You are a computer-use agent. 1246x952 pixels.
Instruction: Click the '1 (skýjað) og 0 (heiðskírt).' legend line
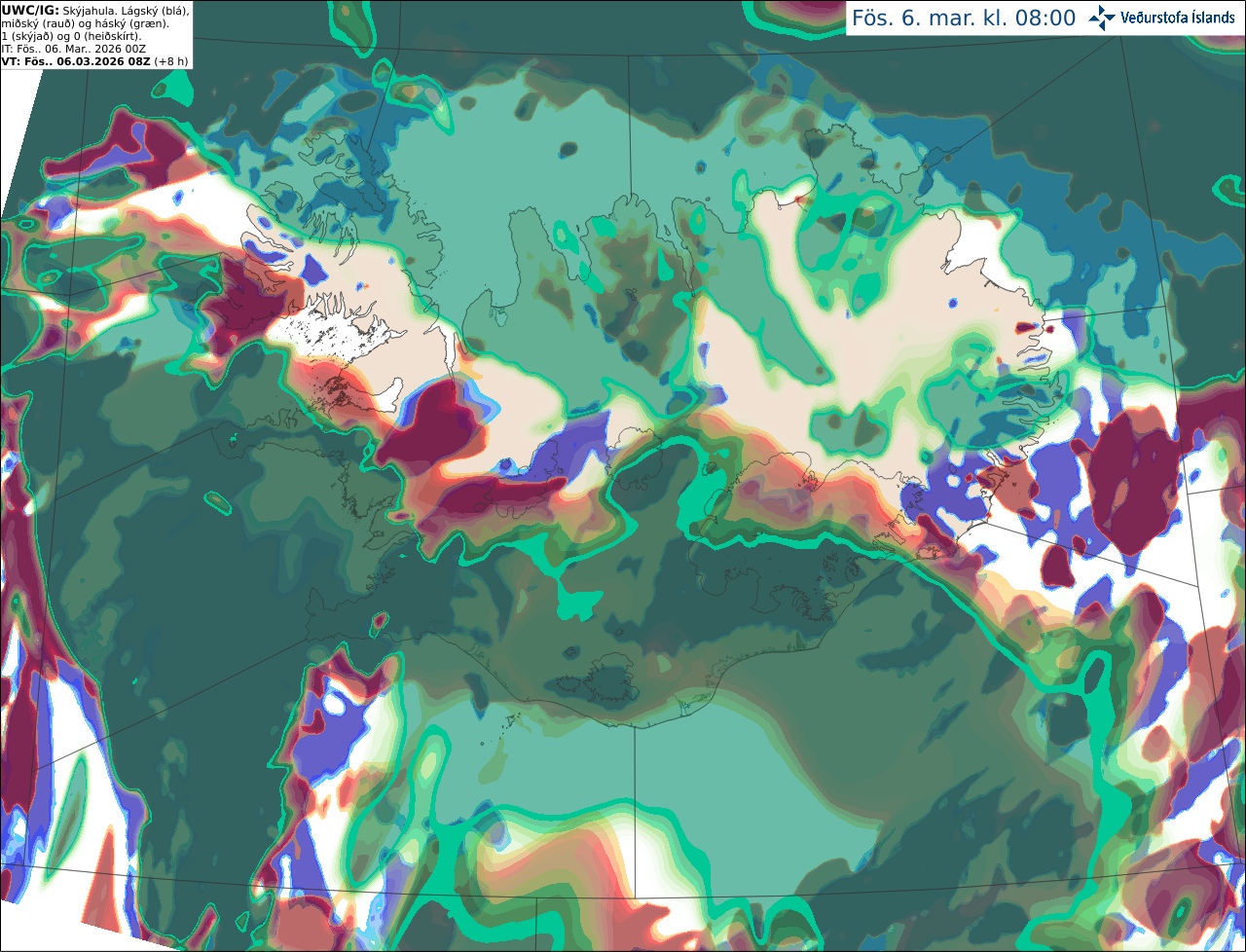71,36
